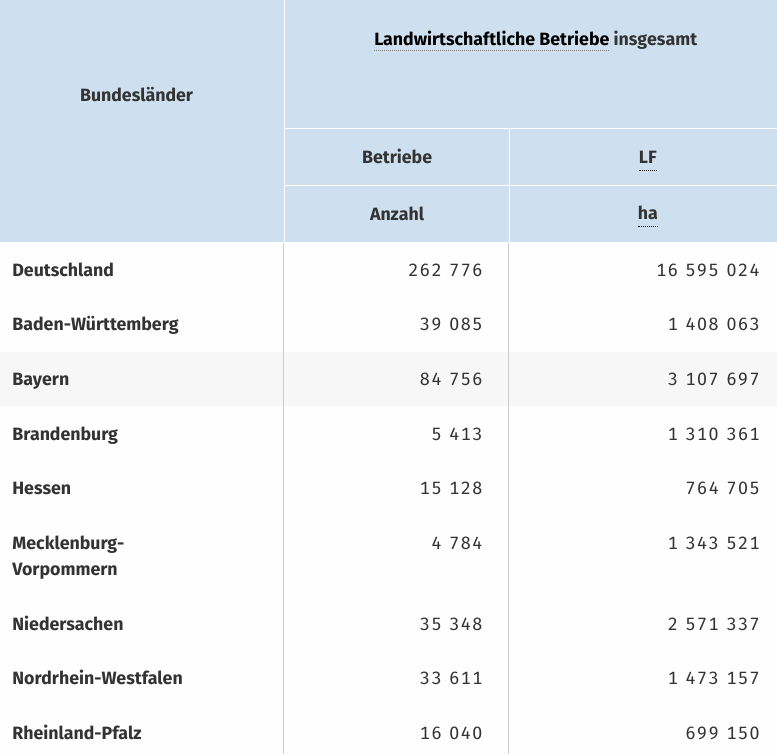Select the 'Bayern' row label
The height and width of the screenshot is (754, 777).
[x=41, y=379]
